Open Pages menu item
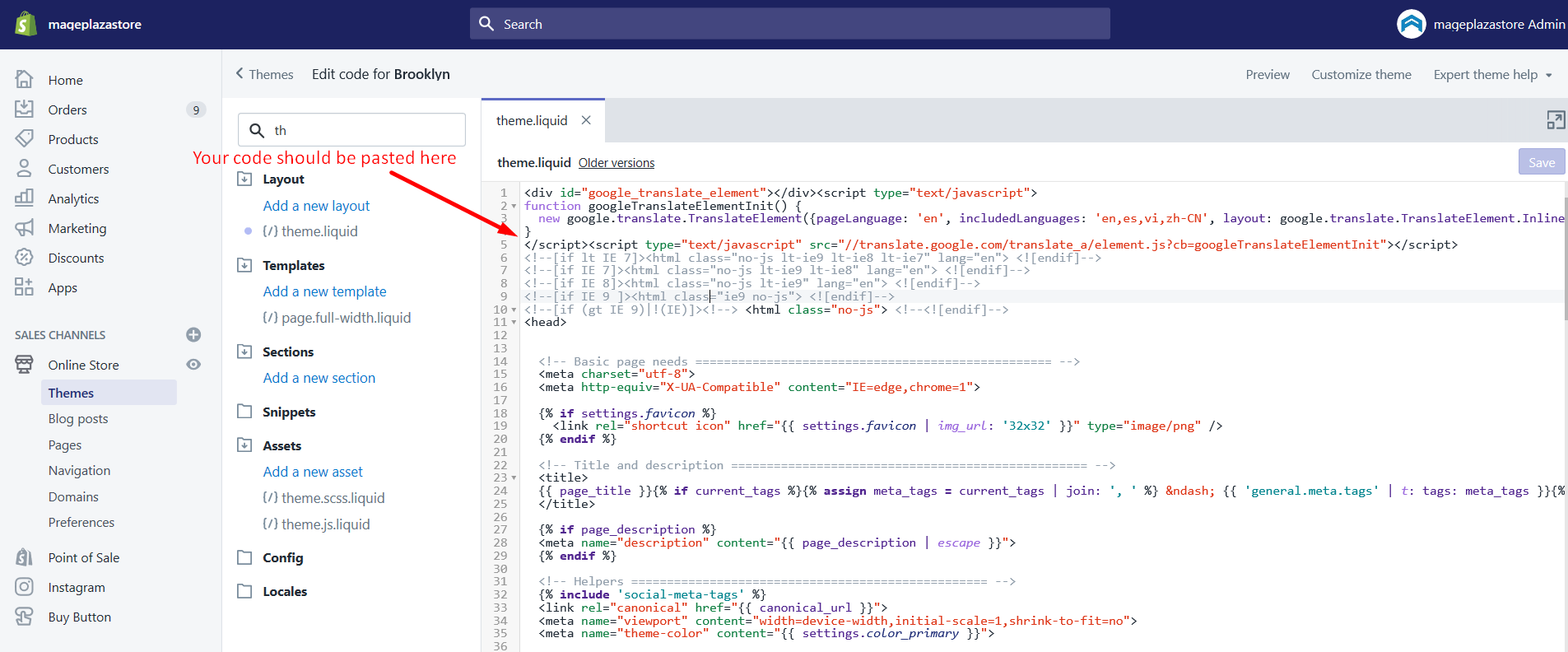The width and height of the screenshot is (1568, 652). (65, 445)
